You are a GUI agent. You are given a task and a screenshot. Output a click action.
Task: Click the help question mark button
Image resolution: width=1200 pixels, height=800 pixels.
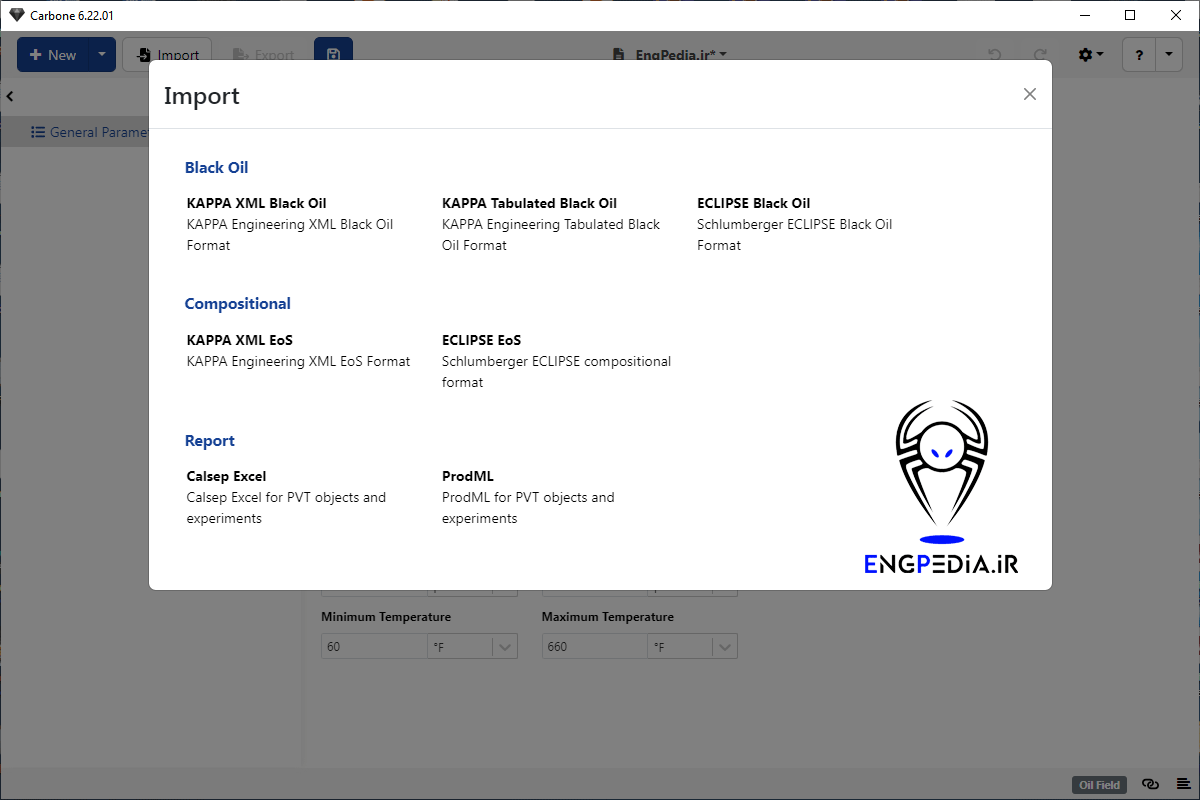[1139, 55]
